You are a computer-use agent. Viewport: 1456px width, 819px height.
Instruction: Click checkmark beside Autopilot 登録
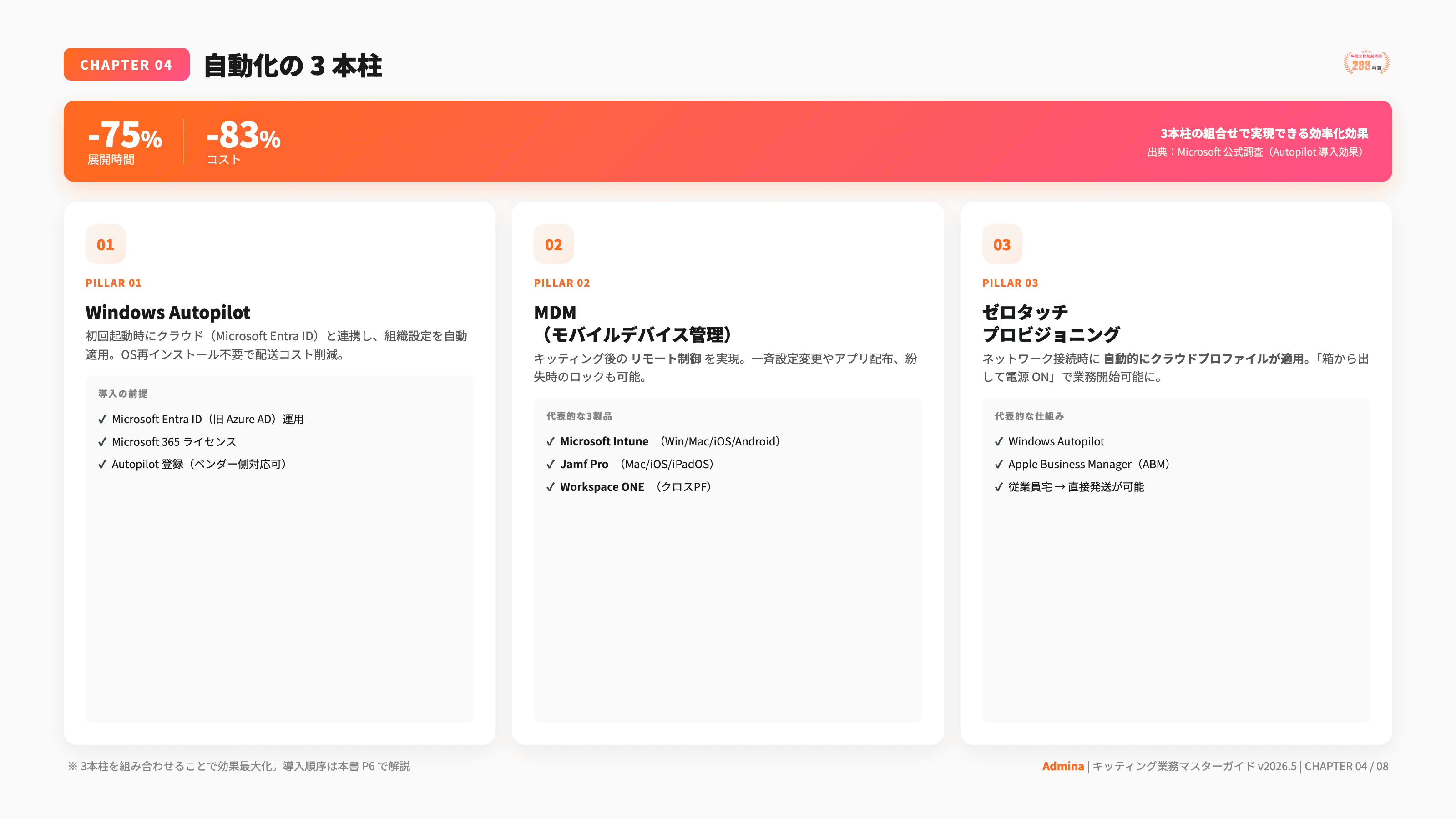point(102,465)
